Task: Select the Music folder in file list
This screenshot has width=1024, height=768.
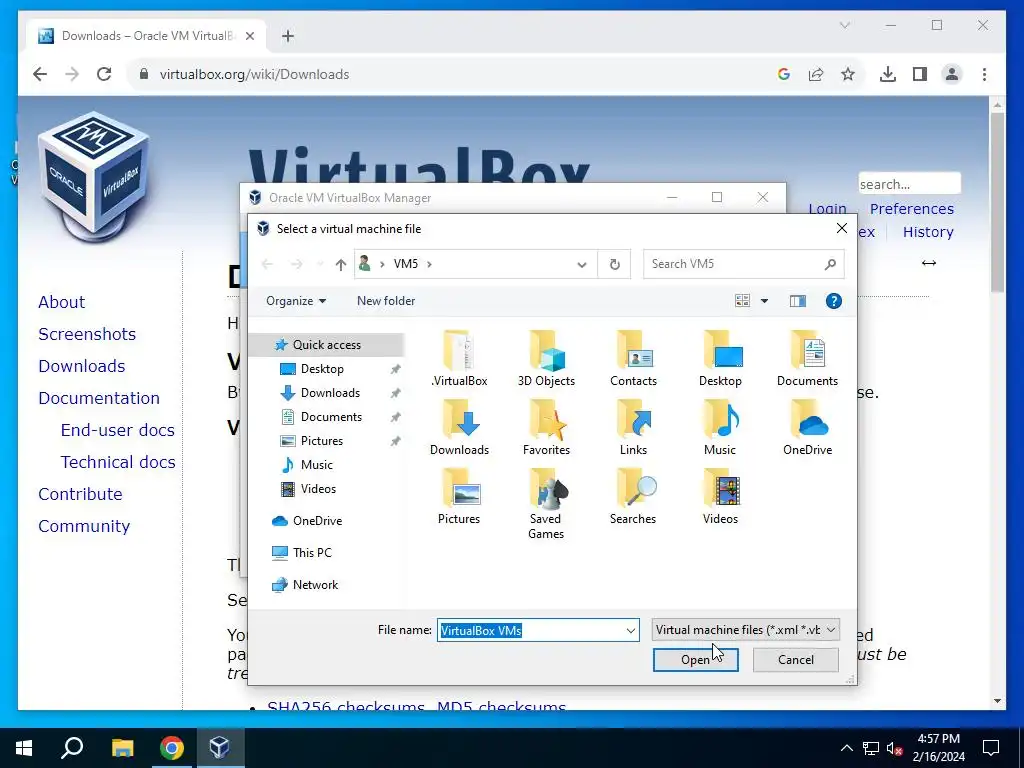Action: point(720,428)
